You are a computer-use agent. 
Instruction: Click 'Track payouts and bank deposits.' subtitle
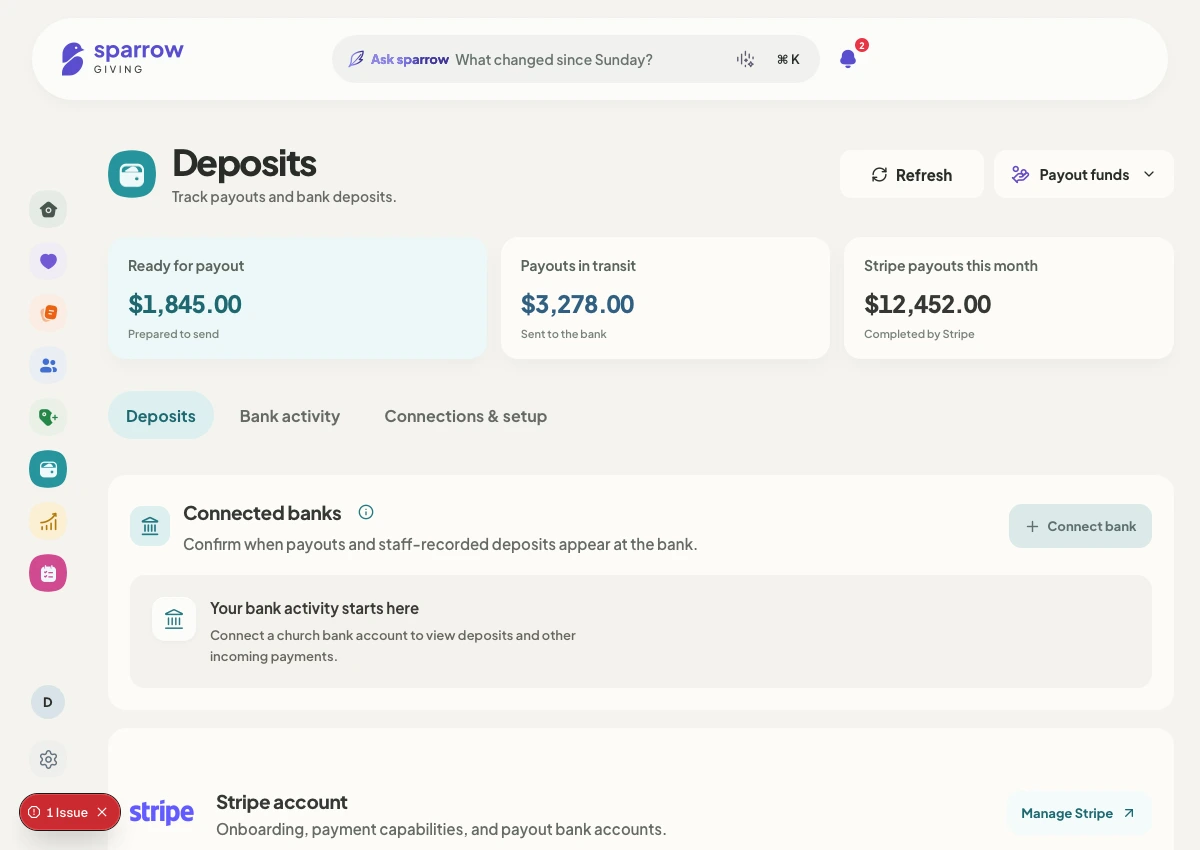pyautogui.click(x=284, y=197)
